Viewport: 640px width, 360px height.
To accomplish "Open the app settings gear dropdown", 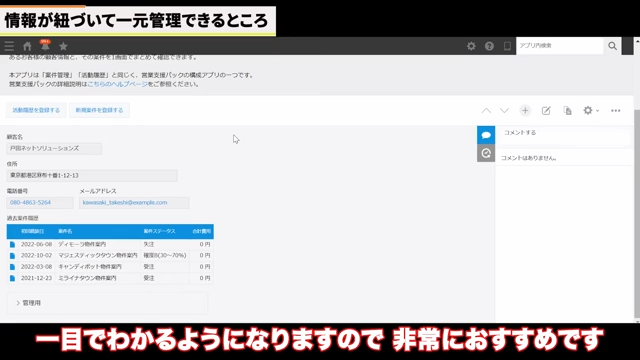I will pyautogui.click(x=591, y=111).
